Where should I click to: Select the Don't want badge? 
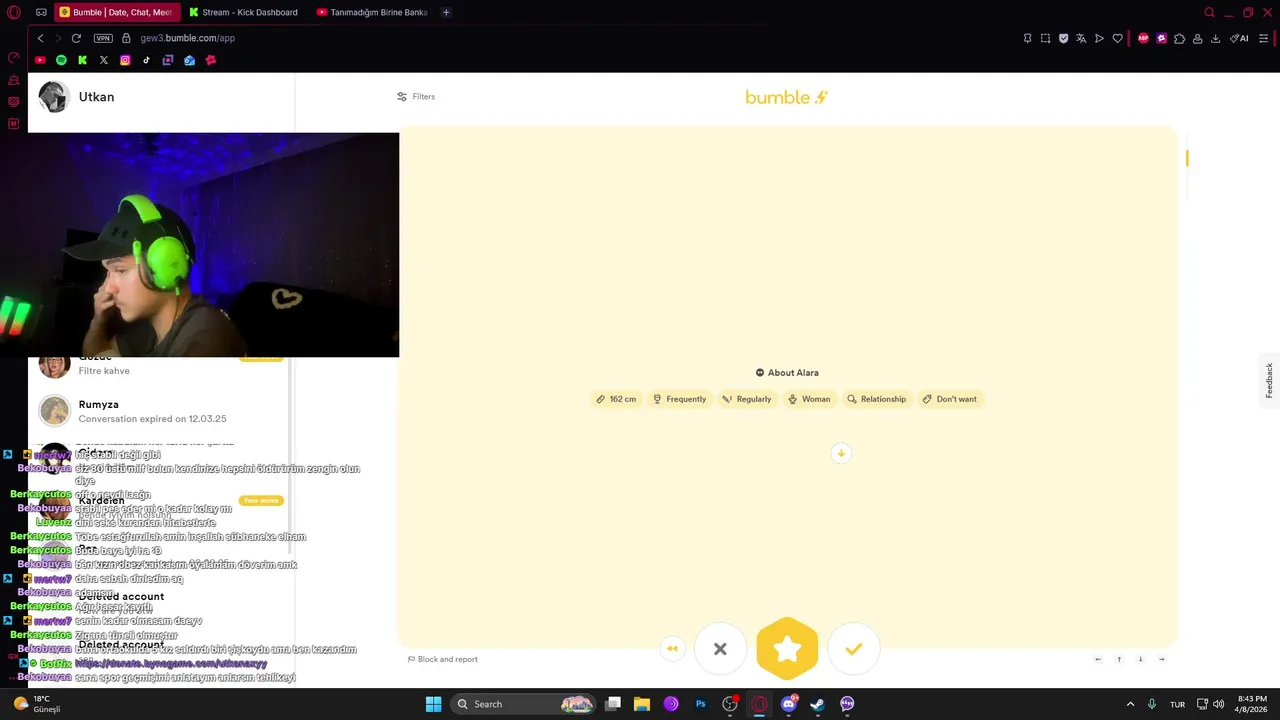pos(949,399)
